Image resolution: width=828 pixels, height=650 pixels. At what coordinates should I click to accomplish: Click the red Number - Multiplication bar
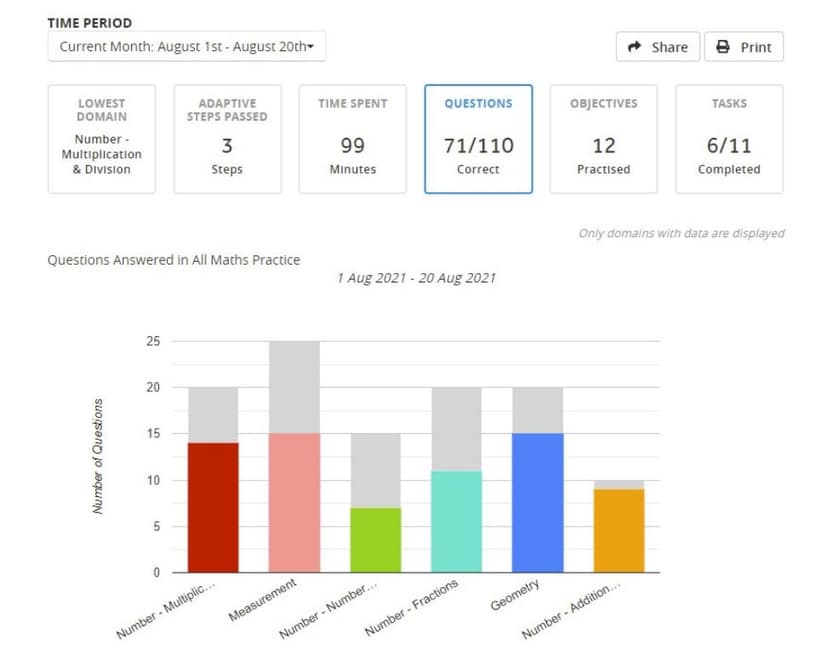[213, 505]
